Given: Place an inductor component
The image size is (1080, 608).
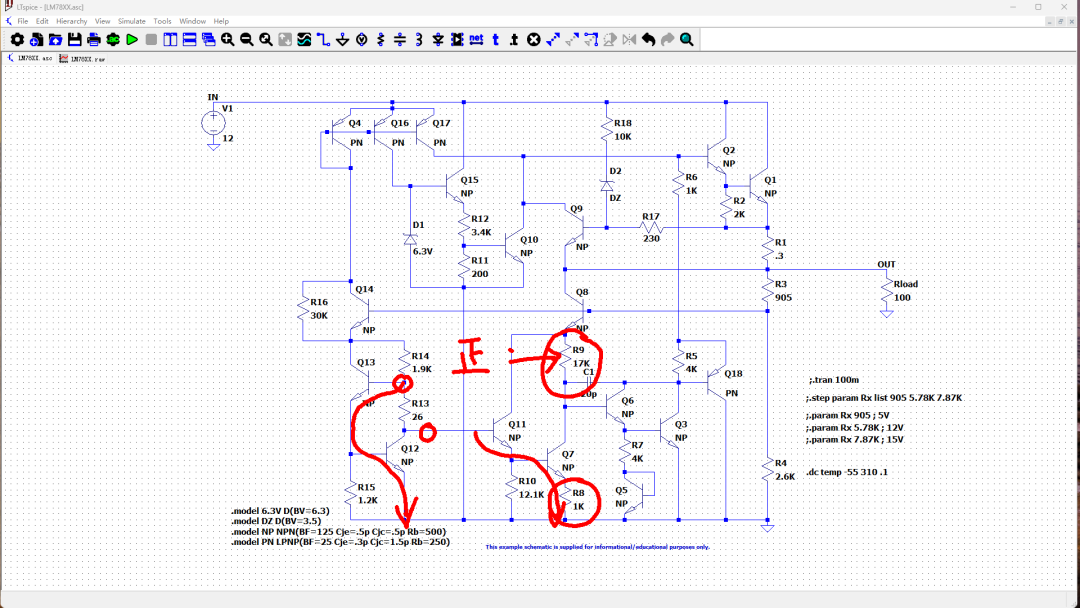Looking at the screenshot, I should click(418, 40).
